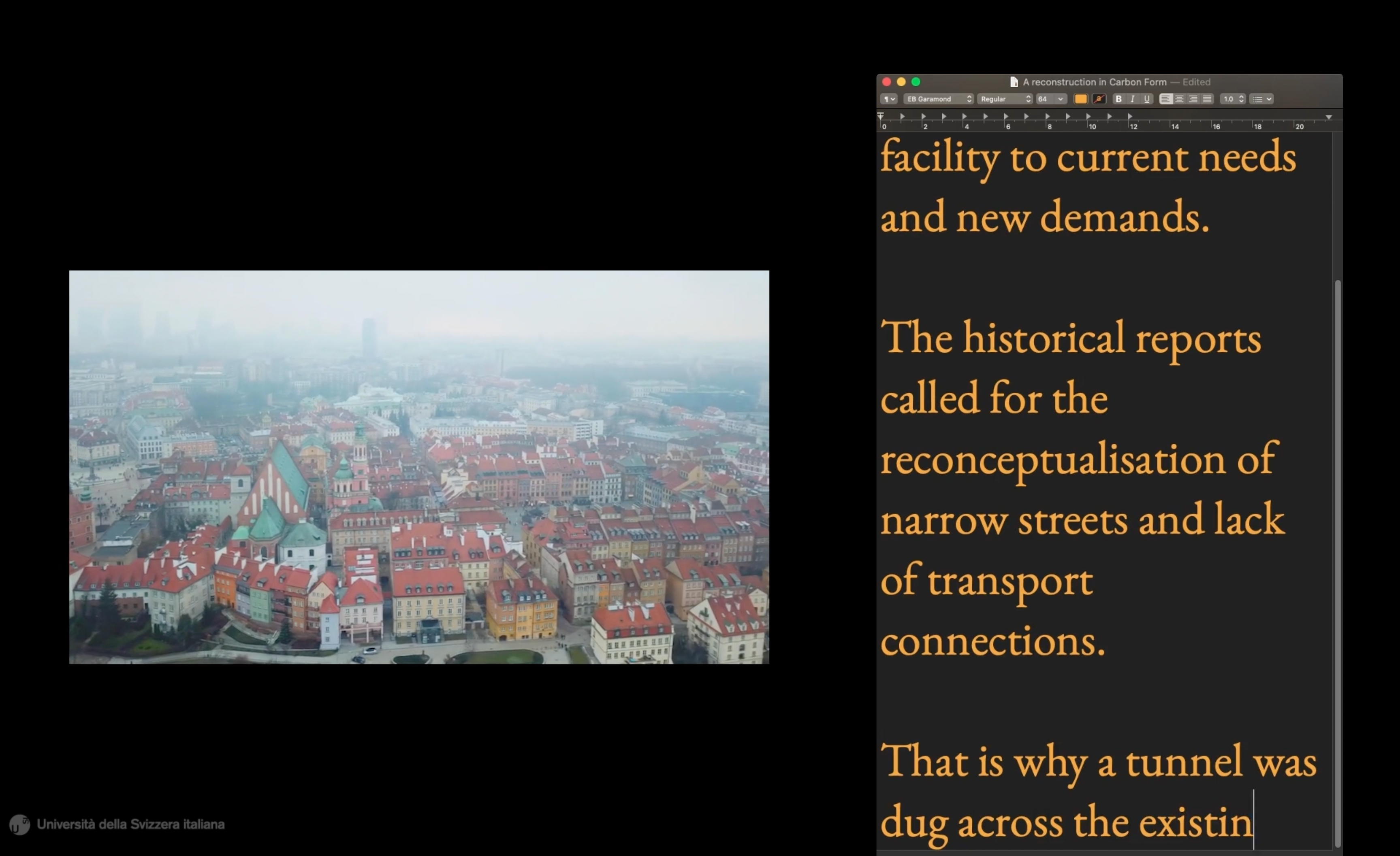Adjust line spacing 1.0 stepper

(x=1241, y=99)
